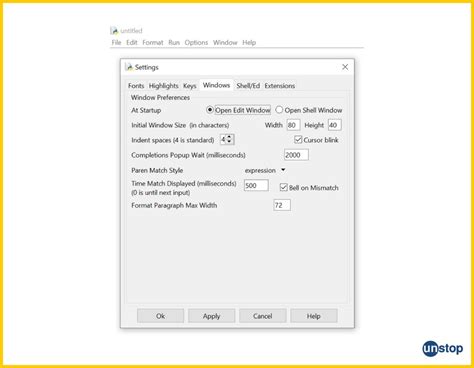Decrease indent spaces with the down arrow

tap(229, 142)
